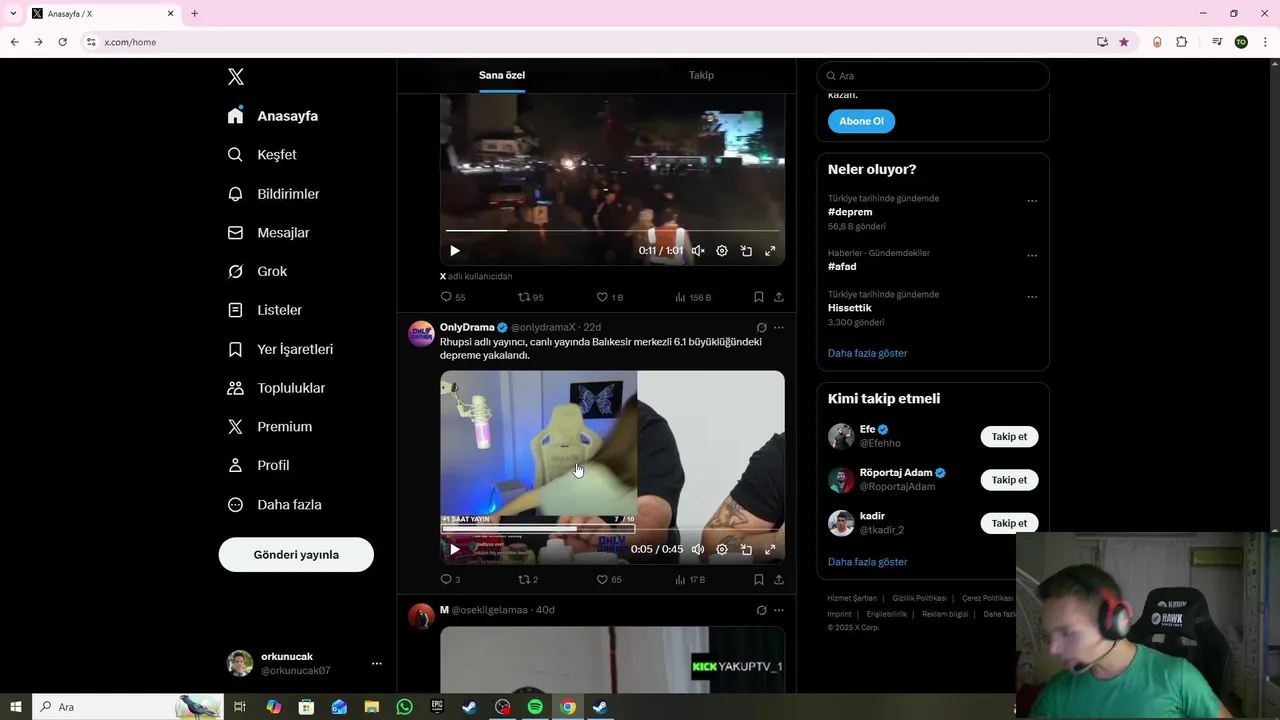
Task: Open Premium page
Action: (270, 427)
